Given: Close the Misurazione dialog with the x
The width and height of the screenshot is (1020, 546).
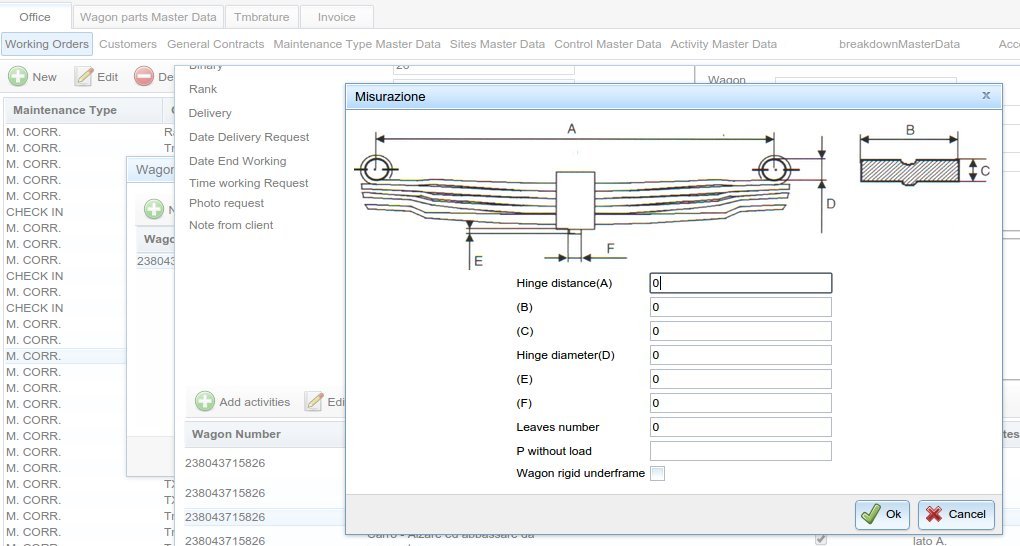Looking at the screenshot, I should pyautogui.click(x=986, y=96).
